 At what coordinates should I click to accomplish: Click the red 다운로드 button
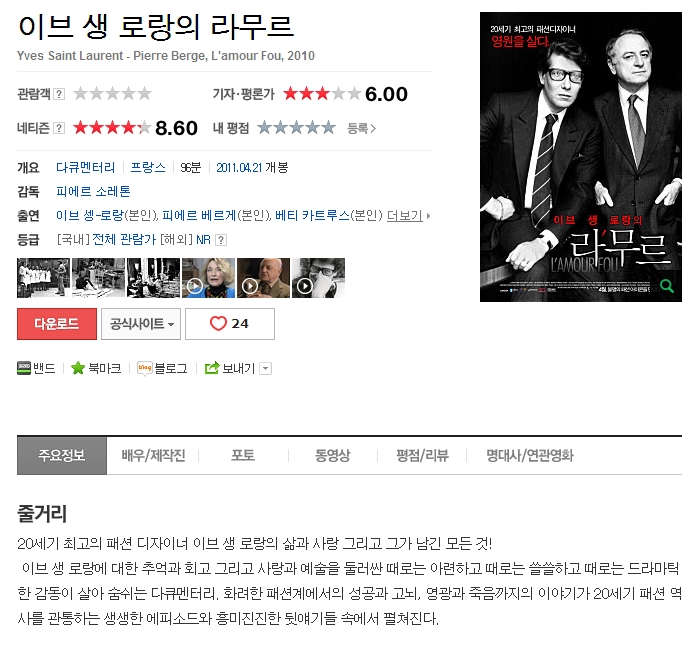coord(57,324)
